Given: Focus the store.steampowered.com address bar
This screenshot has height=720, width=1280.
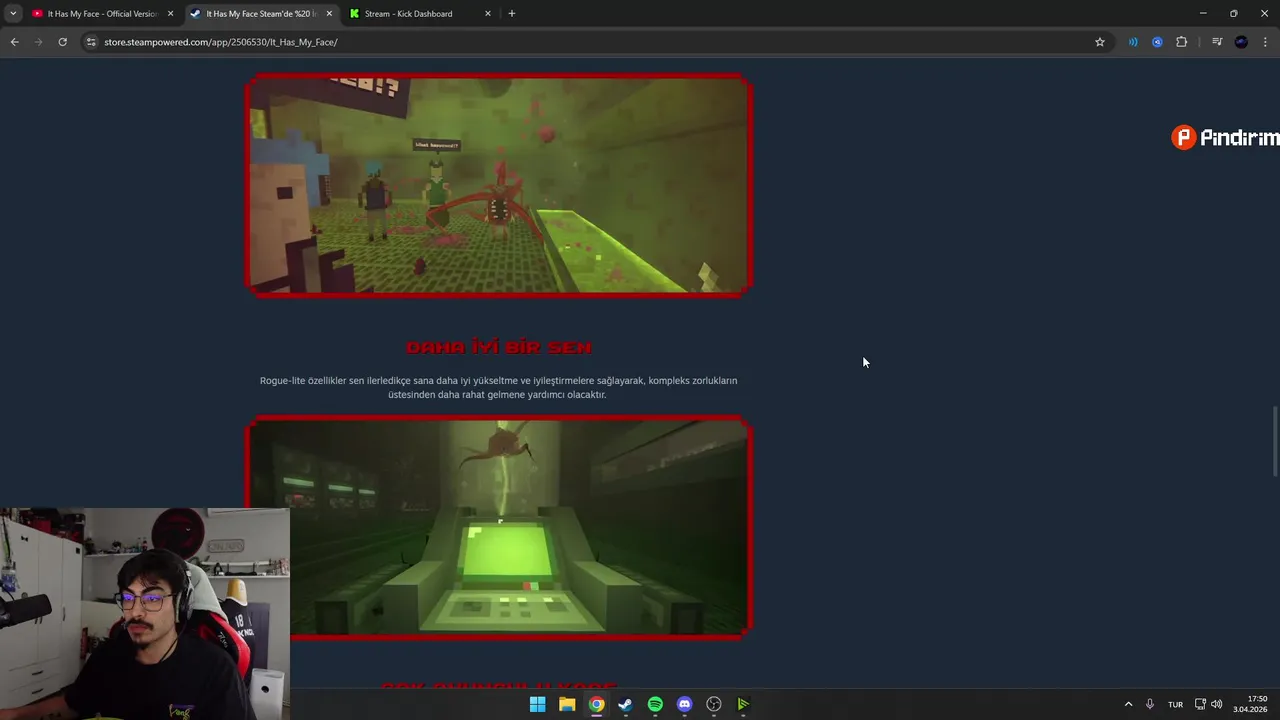Looking at the screenshot, I should coord(590,42).
